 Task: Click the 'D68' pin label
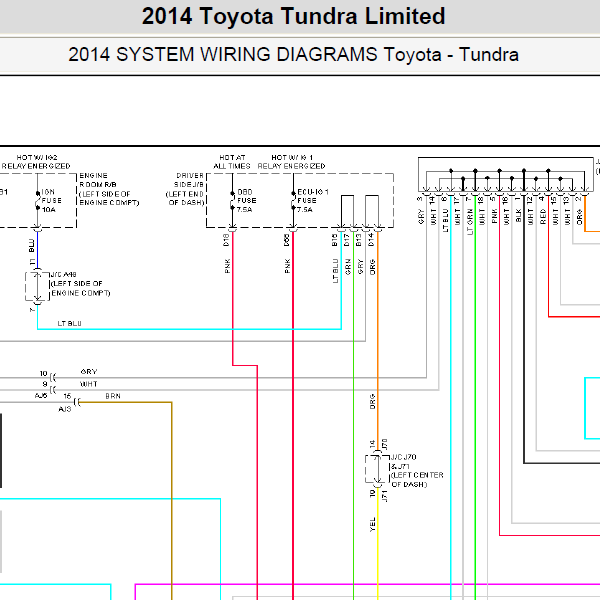pyautogui.click(x=287, y=240)
